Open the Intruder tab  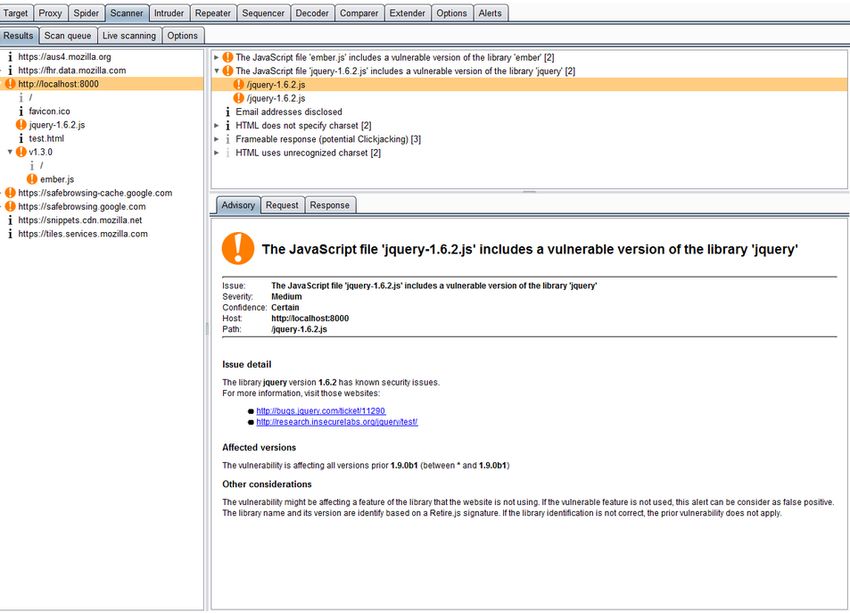tap(169, 13)
